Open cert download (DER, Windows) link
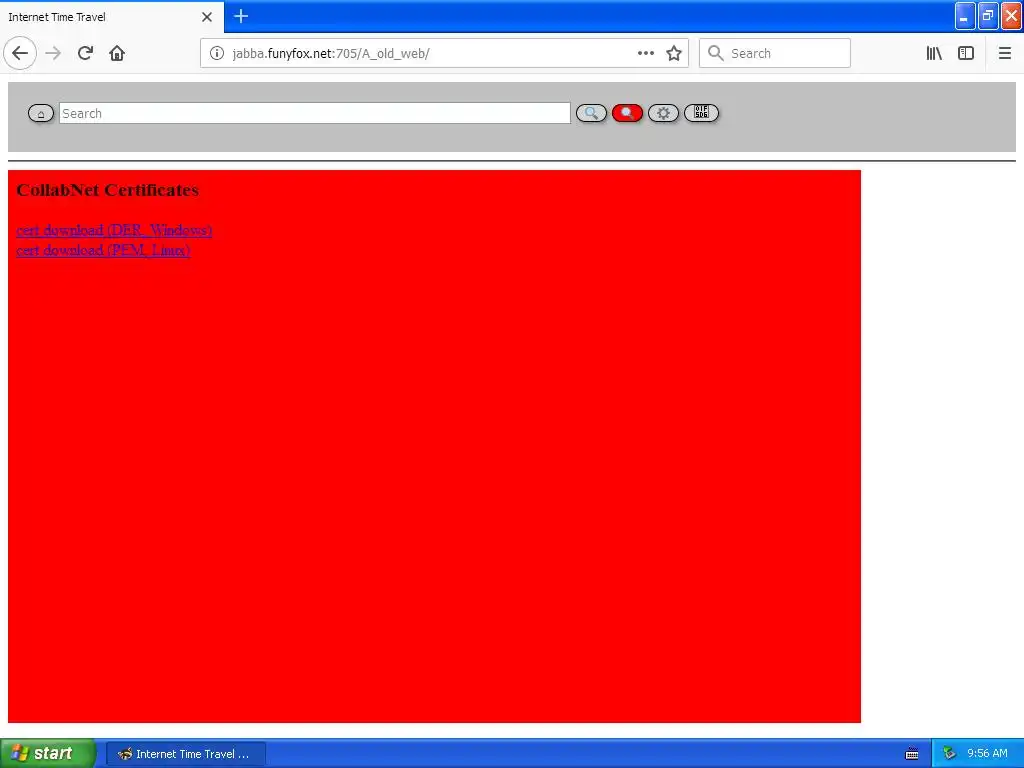1024x768 pixels. pos(114,230)
